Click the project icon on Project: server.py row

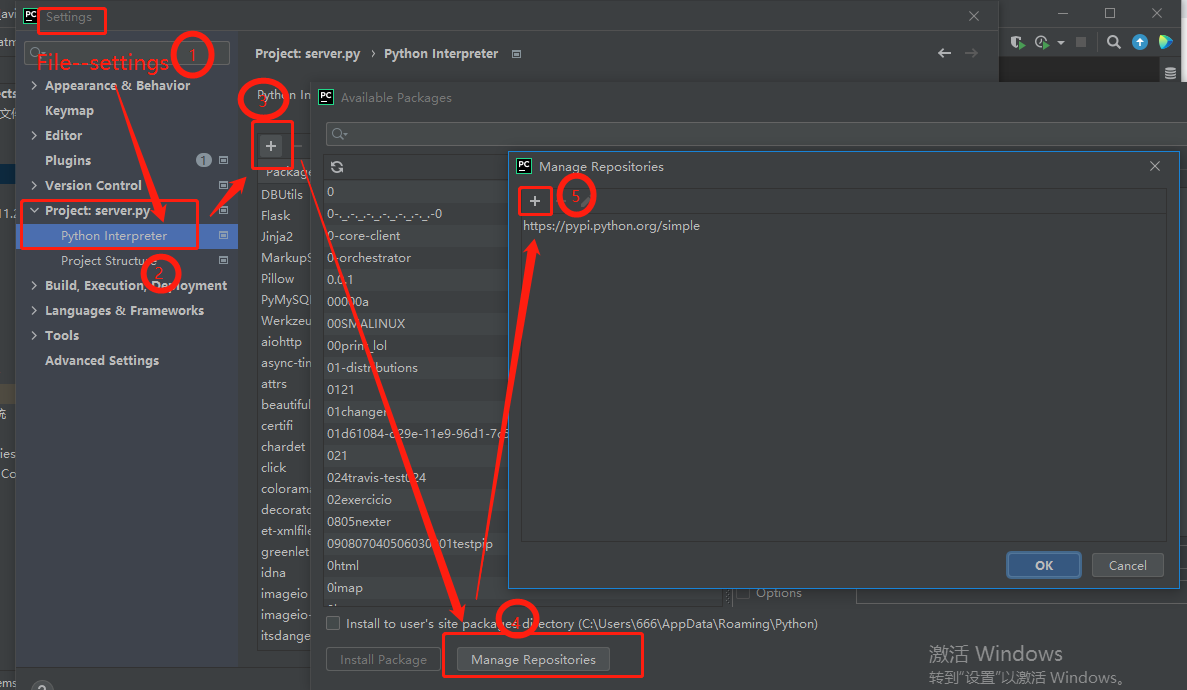coord(223,211)
